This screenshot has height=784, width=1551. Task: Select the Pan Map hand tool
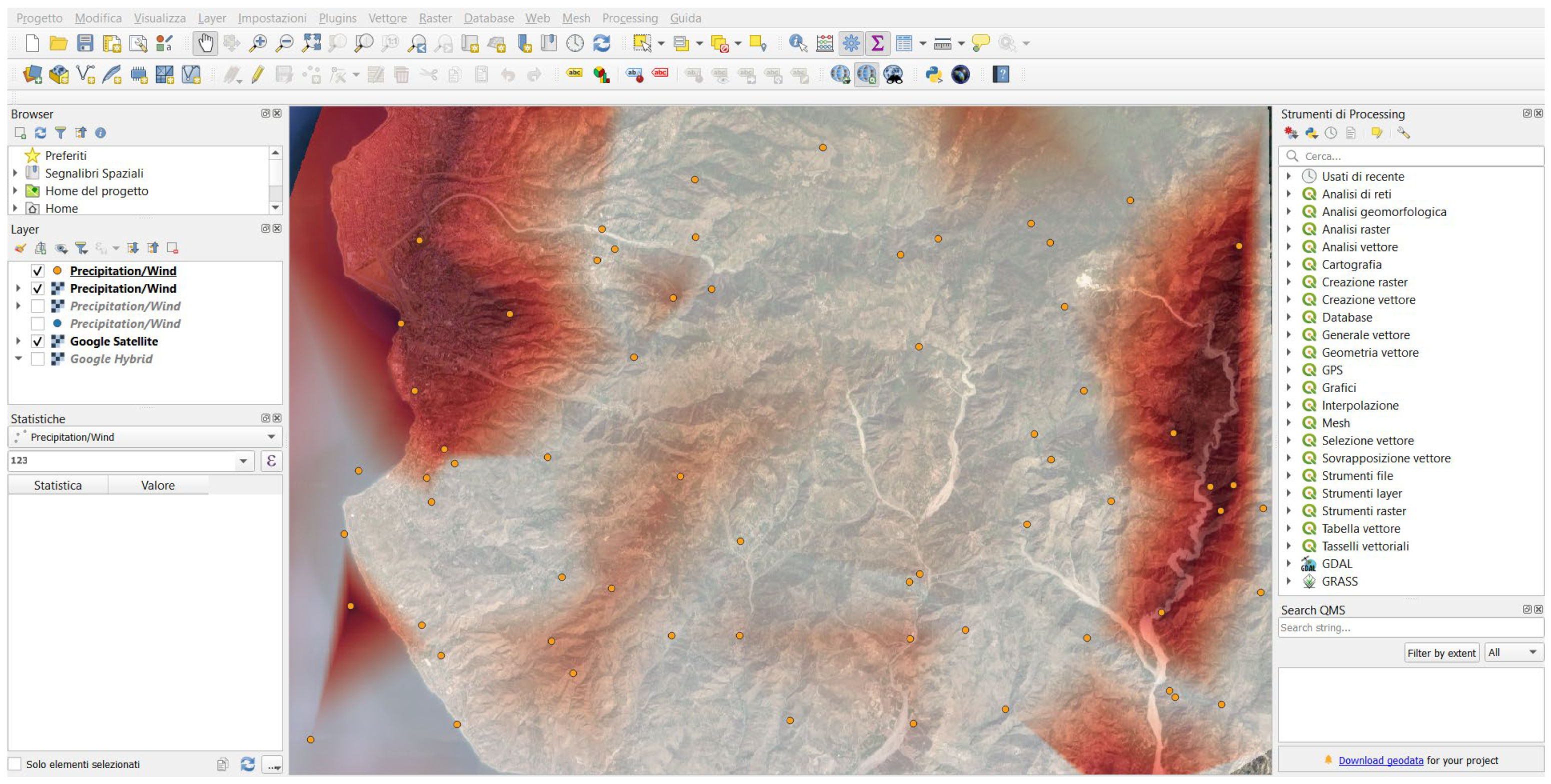click(x=205, y=43)
